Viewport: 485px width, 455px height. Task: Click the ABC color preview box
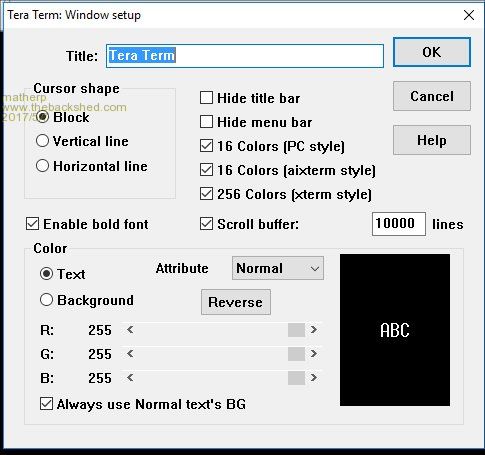pos(395,330)
